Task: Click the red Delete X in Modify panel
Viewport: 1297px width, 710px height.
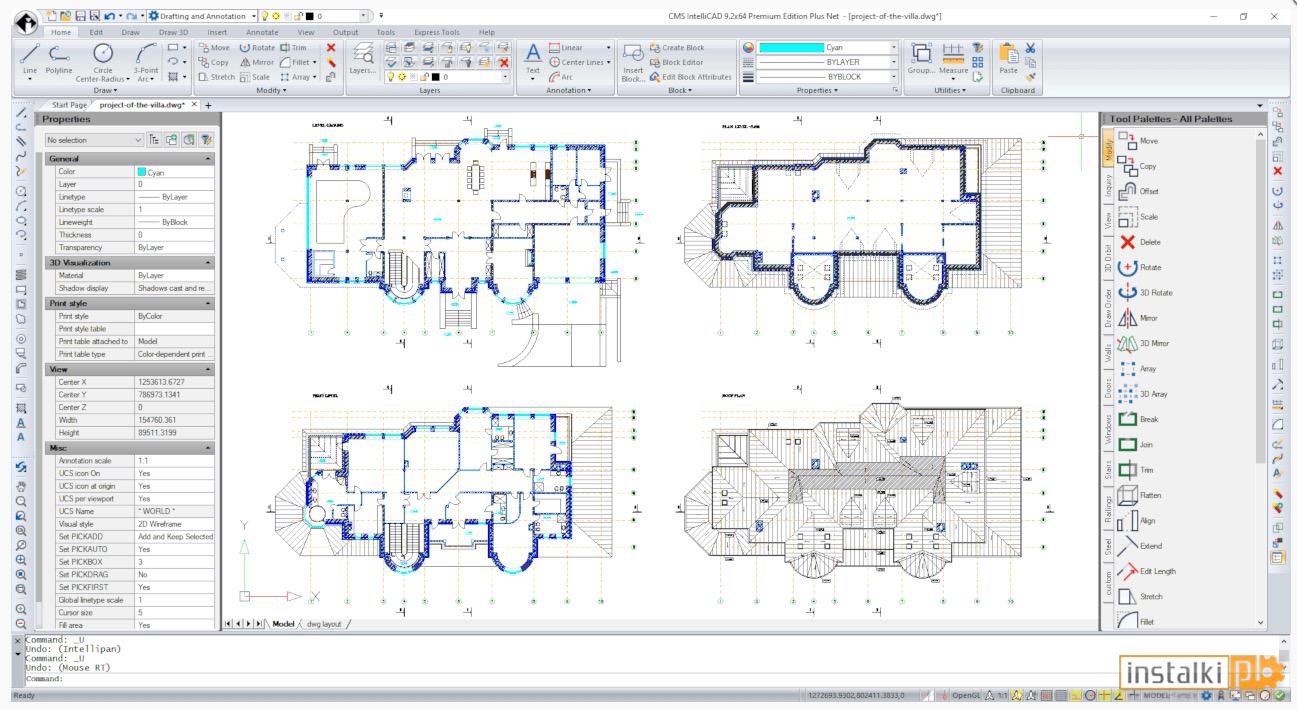Action: 331,47
